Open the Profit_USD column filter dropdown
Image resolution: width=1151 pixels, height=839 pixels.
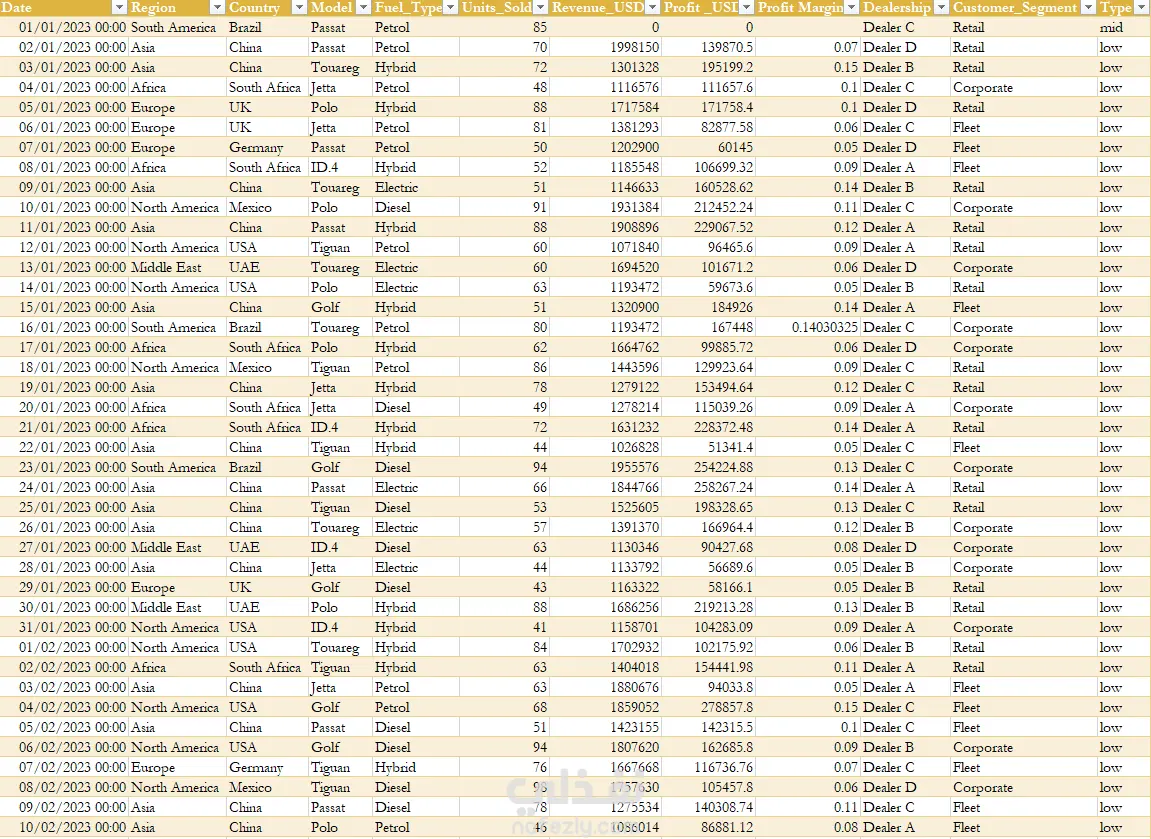746,7
